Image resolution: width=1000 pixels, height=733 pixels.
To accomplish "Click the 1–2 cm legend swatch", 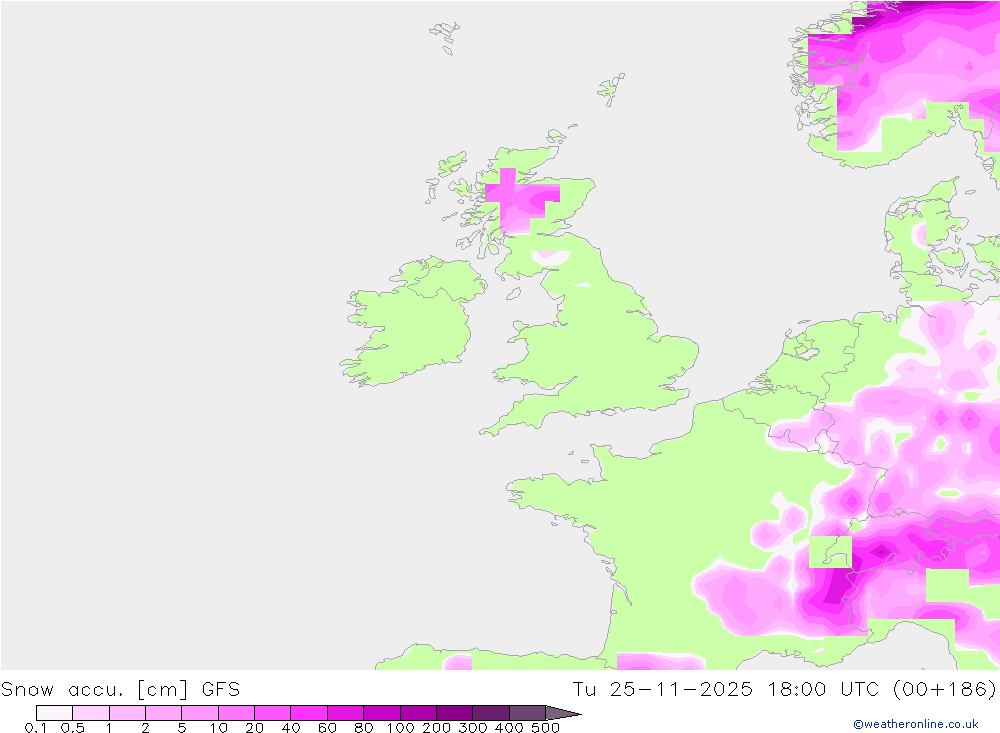I will tap(128, 713).
